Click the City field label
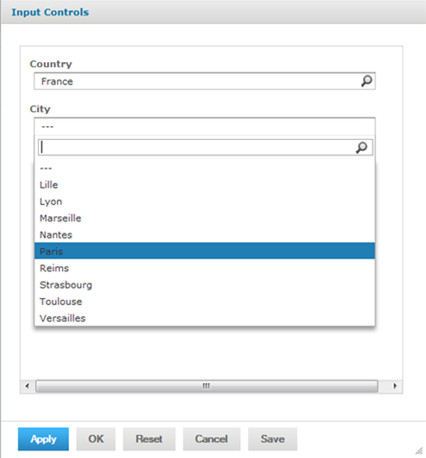Screen dimensions: 426x458 click(x=40, y=109)
